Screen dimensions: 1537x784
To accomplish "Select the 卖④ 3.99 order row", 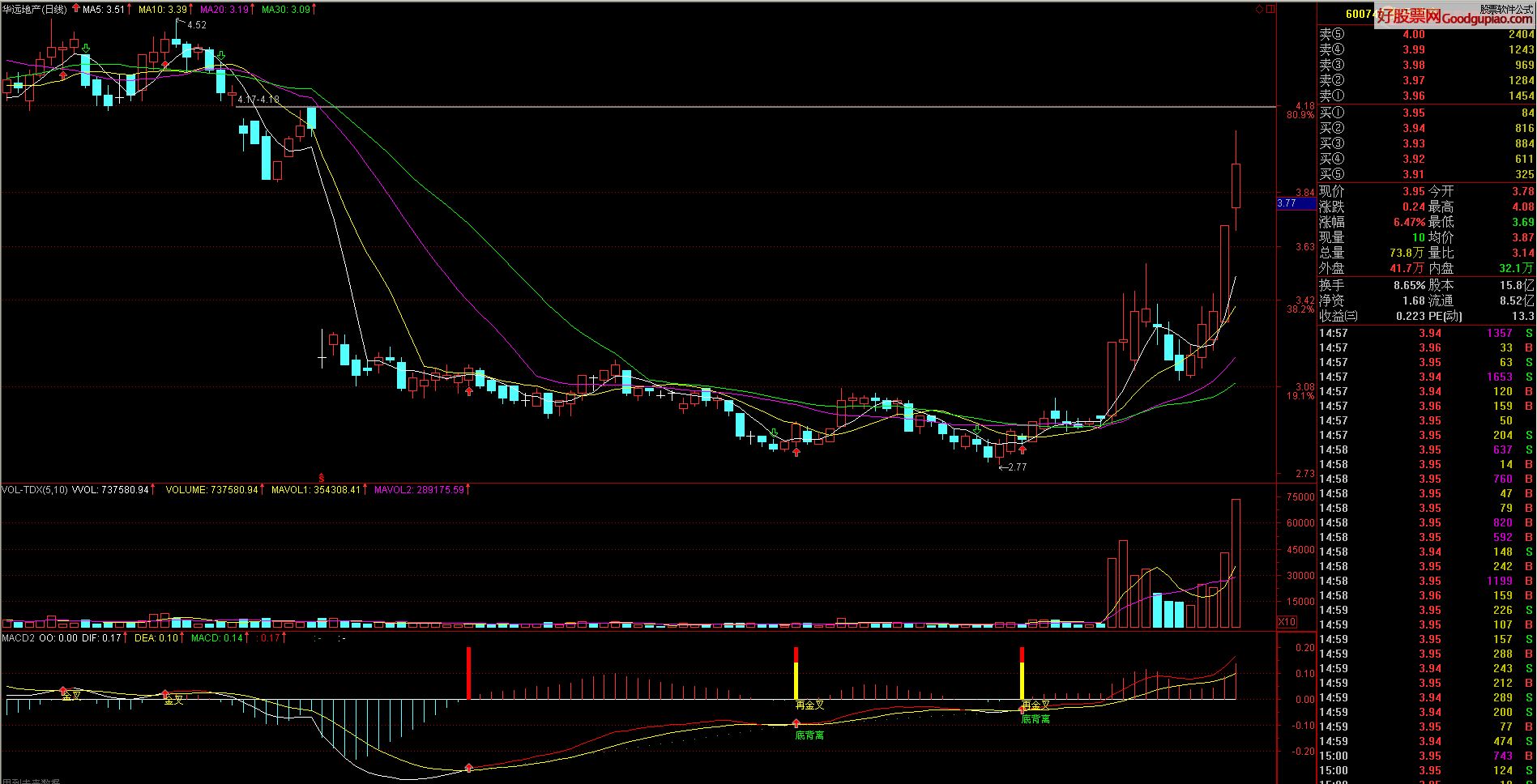I will click(x=1426, y=49).
